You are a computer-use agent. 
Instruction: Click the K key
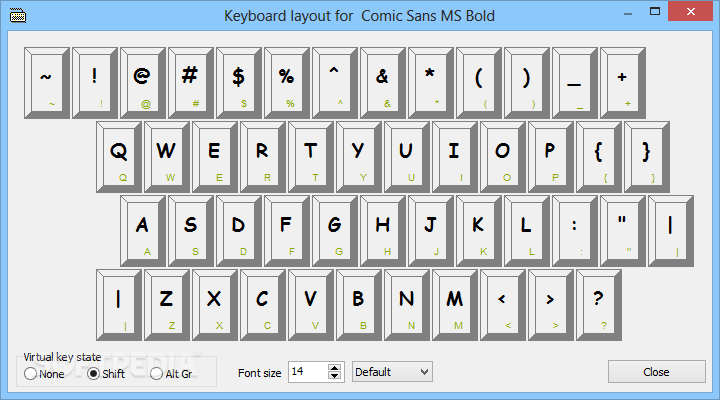479,231
